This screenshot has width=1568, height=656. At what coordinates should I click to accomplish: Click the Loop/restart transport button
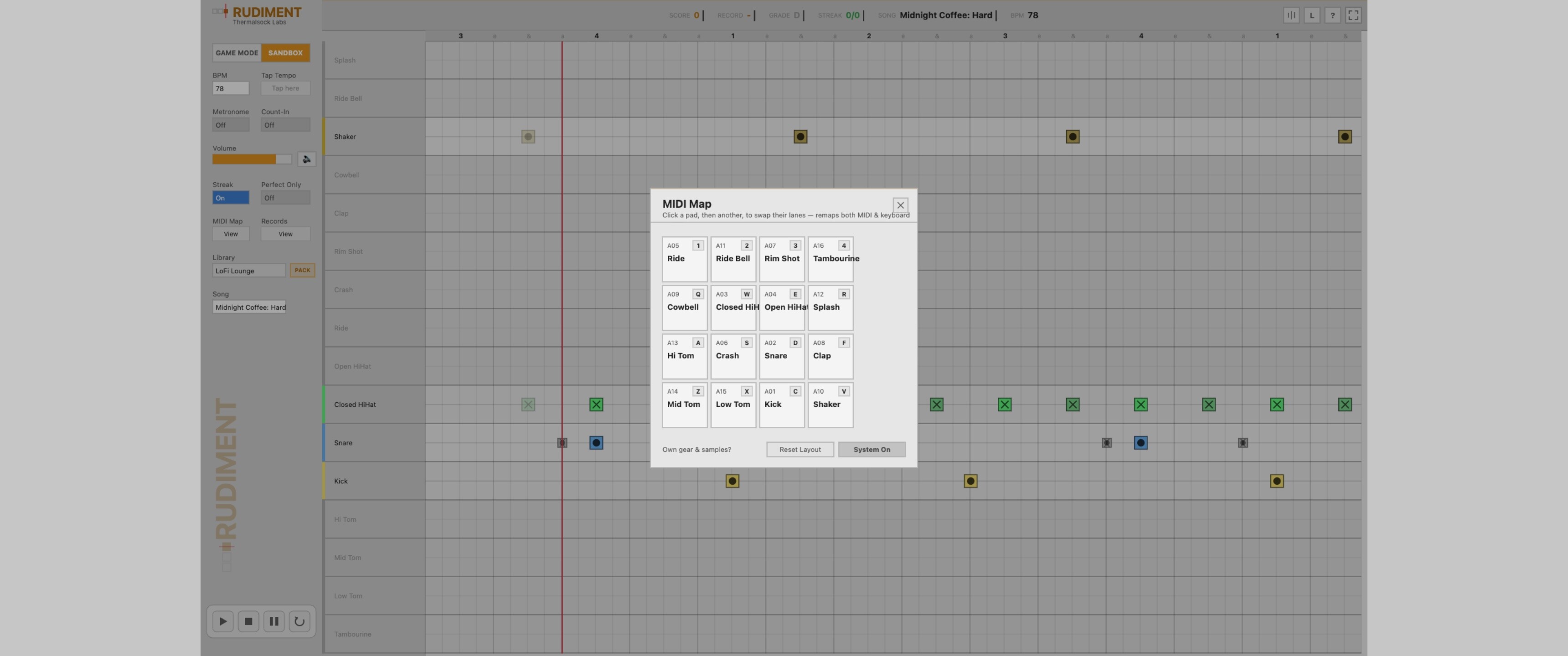pos(299,621)
